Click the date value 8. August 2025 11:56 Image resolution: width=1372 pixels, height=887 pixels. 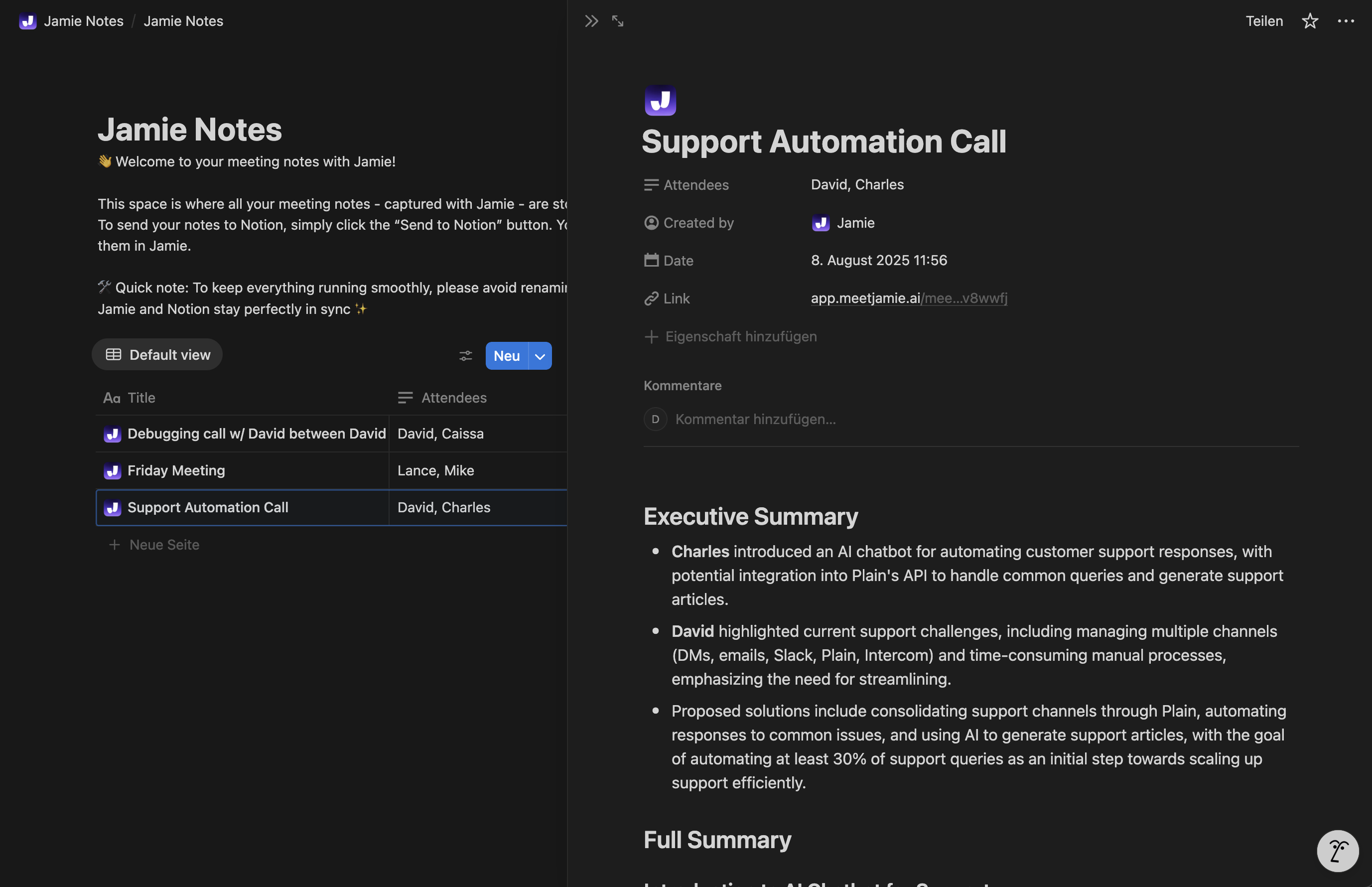[879, 260]
